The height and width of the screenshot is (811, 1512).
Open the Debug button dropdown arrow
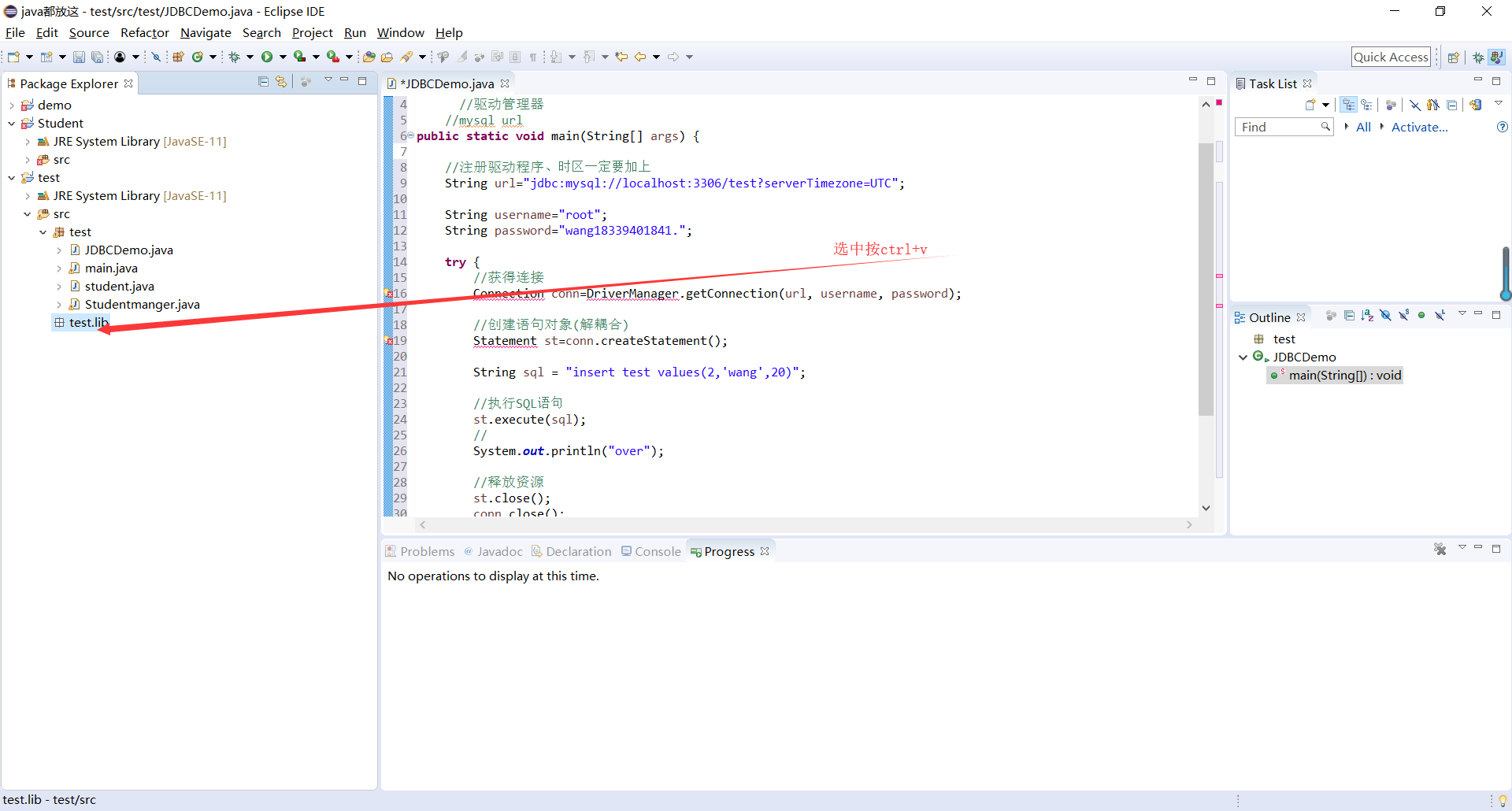[250, 57]
